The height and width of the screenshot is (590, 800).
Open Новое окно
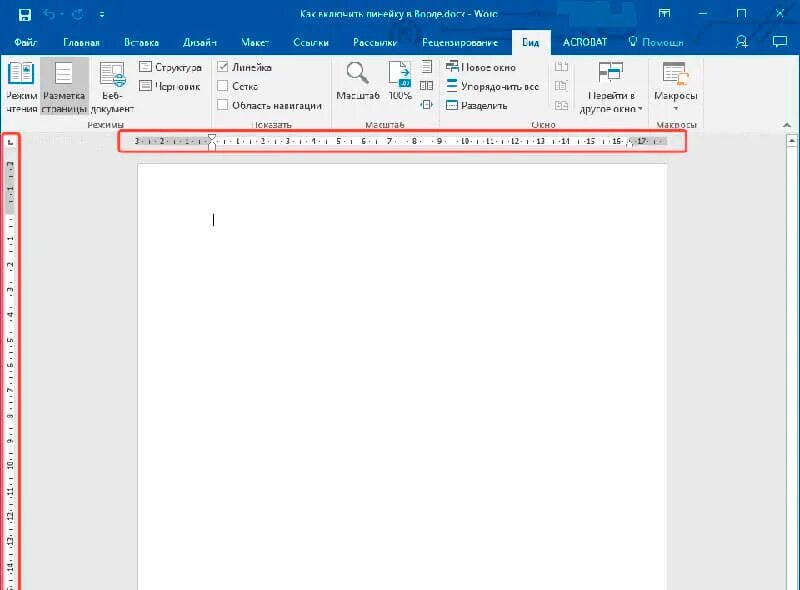pos(481,67)
